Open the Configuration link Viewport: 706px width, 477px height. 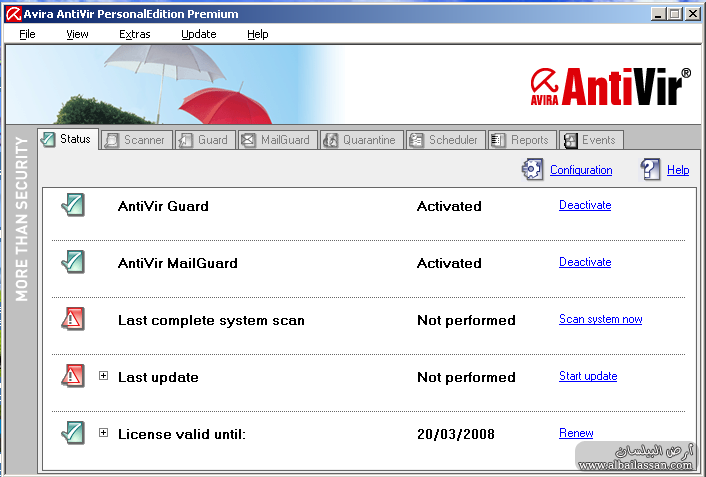[581, 170]
